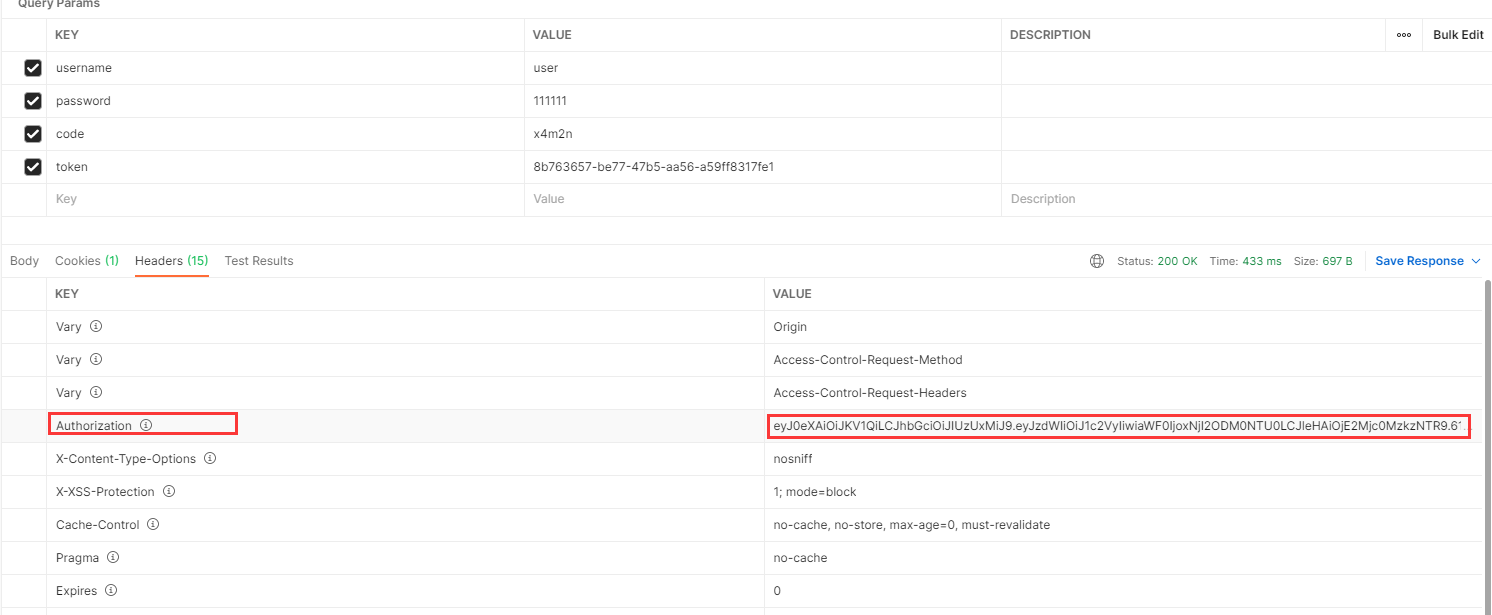Viewport: 1492px width, 615px height.
Task: Click the Access-Control-Request-Method value
Action: (868, 360)
